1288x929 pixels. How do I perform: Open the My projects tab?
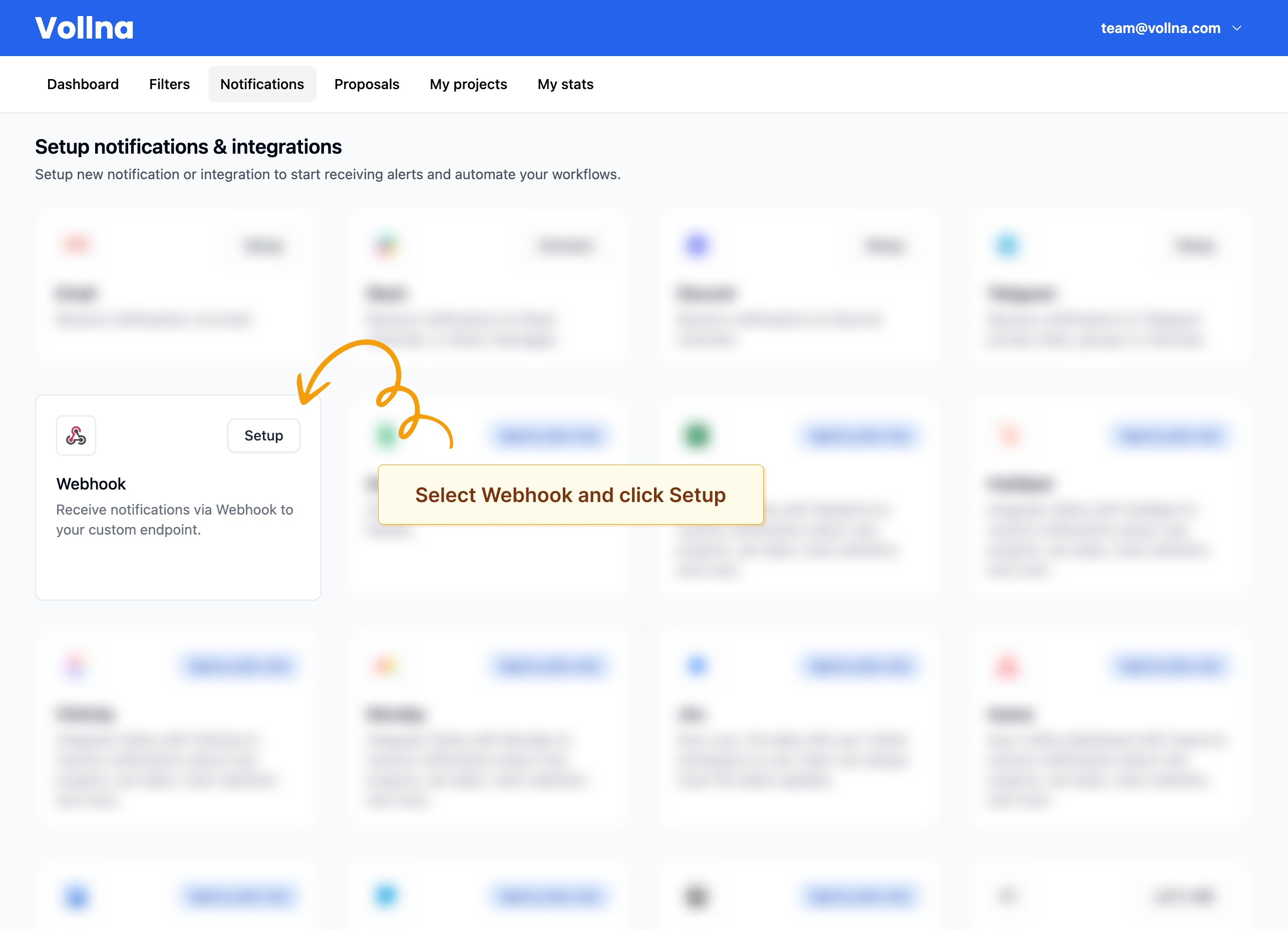tap(468, 84)
